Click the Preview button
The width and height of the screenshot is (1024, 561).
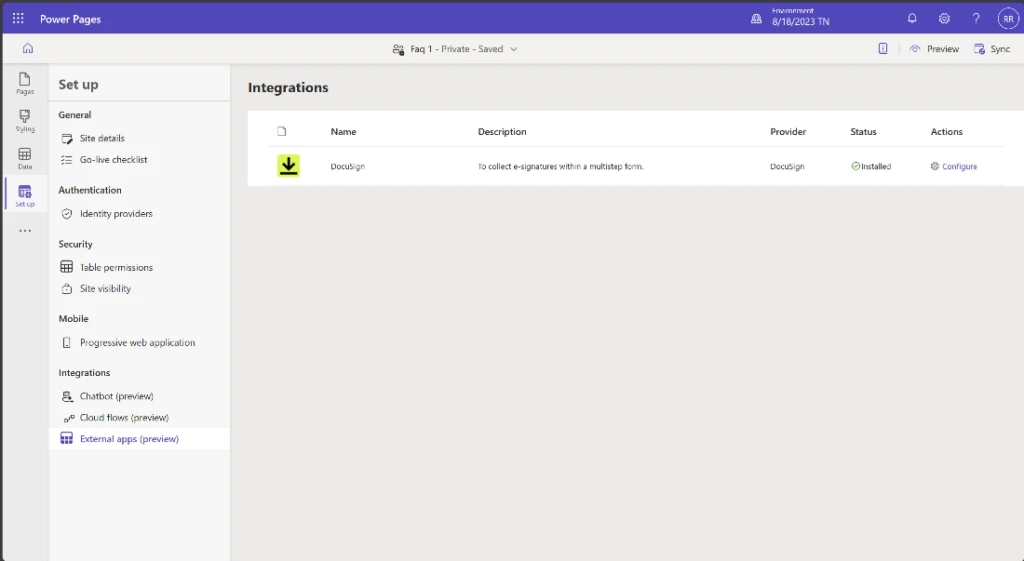point(935,49)
